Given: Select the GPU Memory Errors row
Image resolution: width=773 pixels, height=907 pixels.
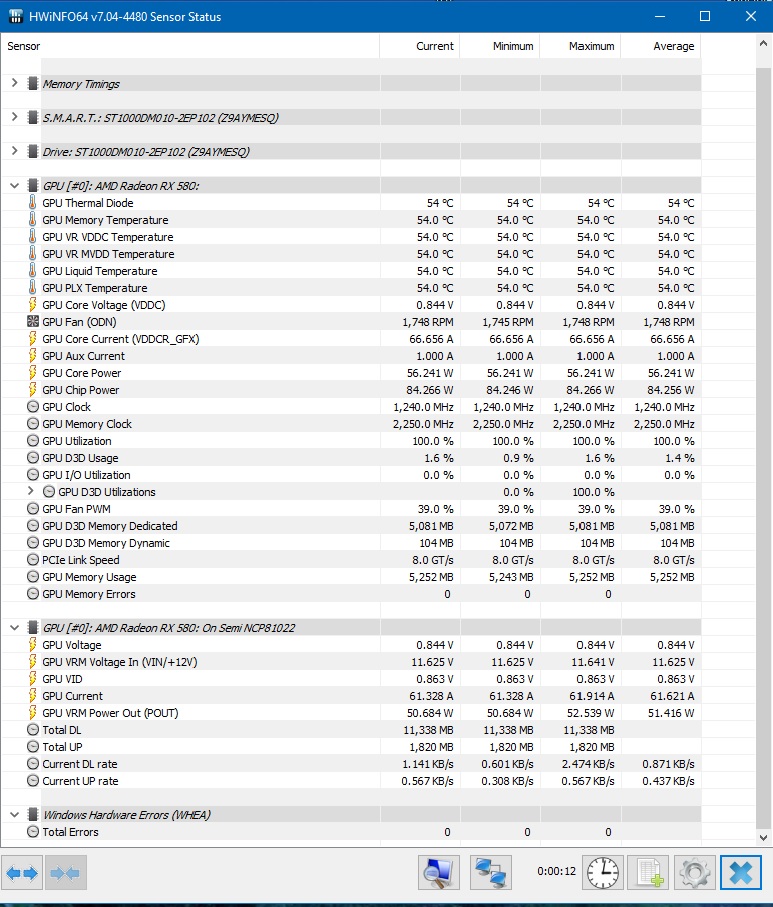Looking at the screenshot, I should (351, 594).
